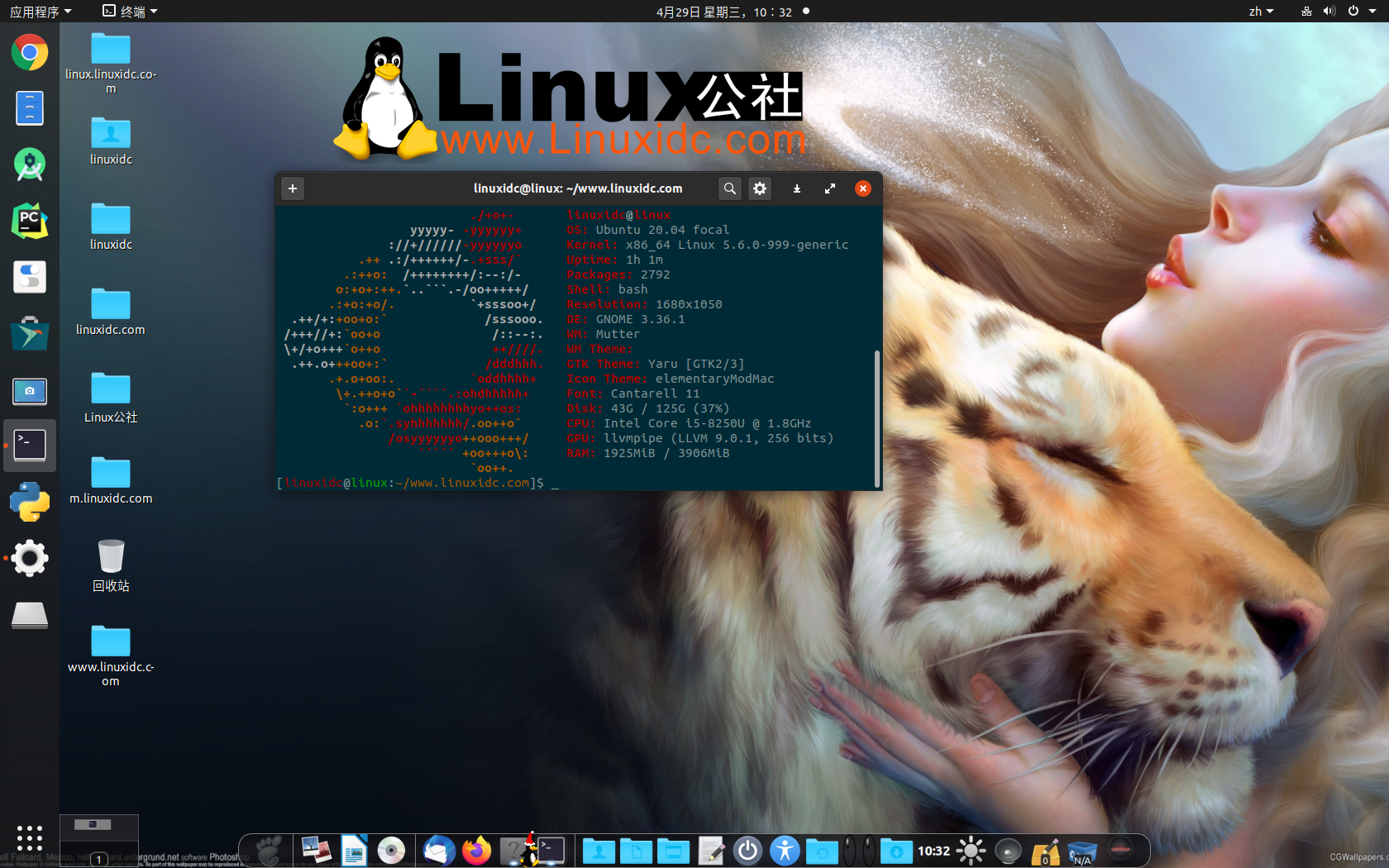Show the applications grid

[x=30, y=837]
